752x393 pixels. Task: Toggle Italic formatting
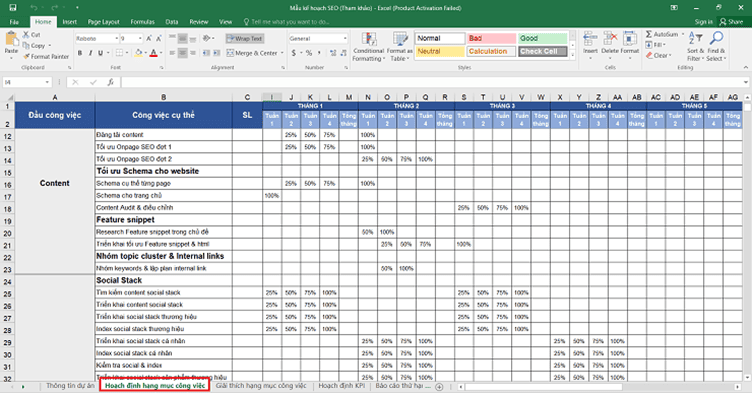click(x=90, y=53)
